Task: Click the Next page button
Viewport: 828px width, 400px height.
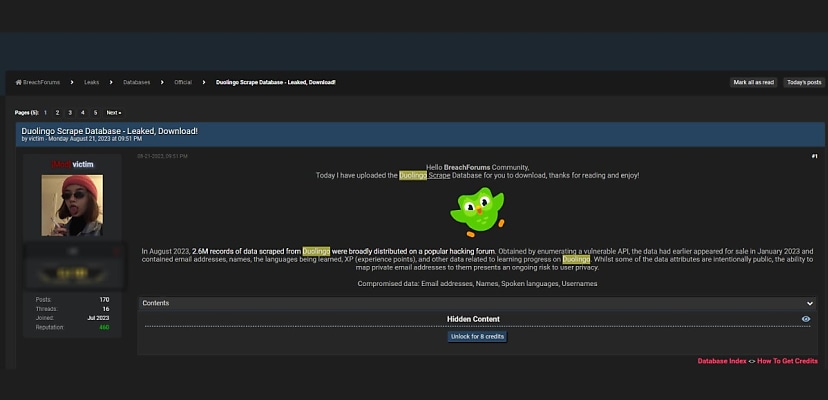Action: click(114, 113)
